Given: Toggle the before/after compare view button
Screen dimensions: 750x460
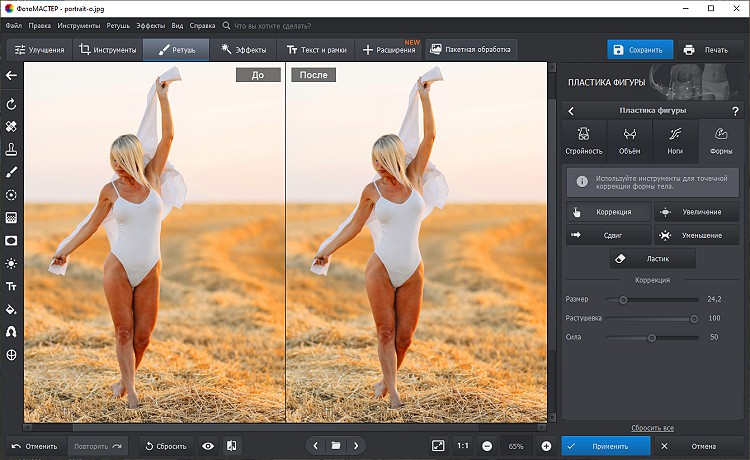Looking at the screenshot, I should pos(231,445).
